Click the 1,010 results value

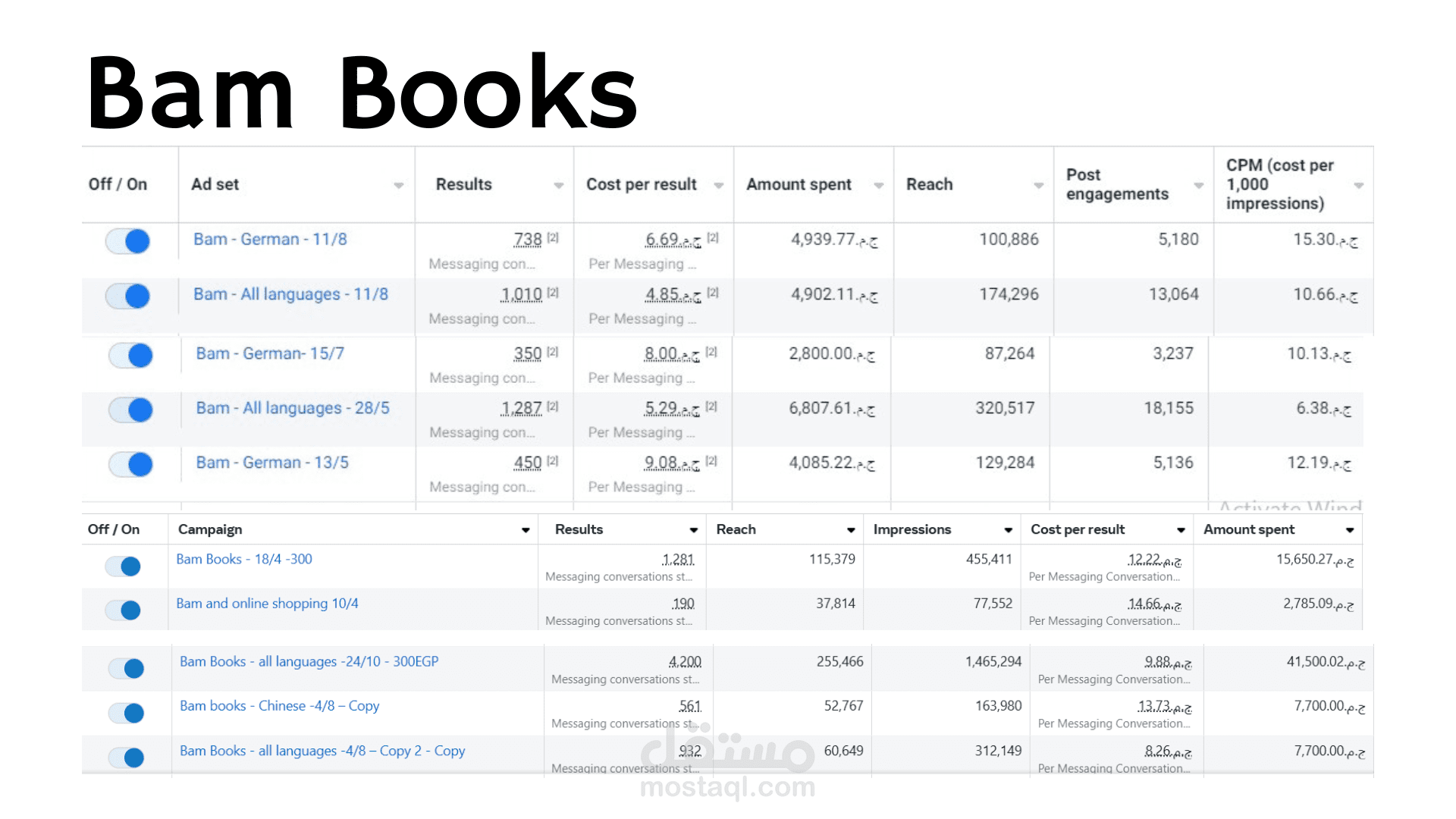[x=522, y=294]
